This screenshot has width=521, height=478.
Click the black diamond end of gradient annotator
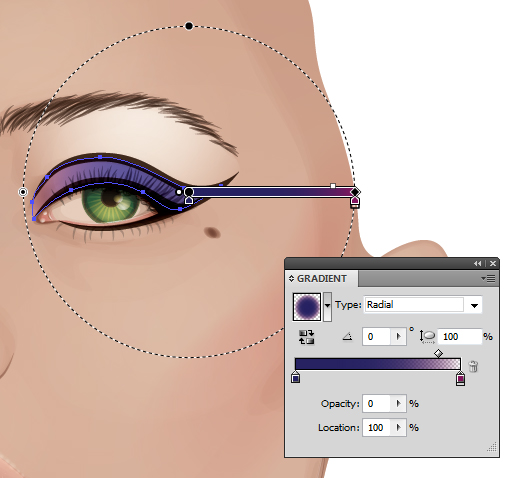(355, 192)
